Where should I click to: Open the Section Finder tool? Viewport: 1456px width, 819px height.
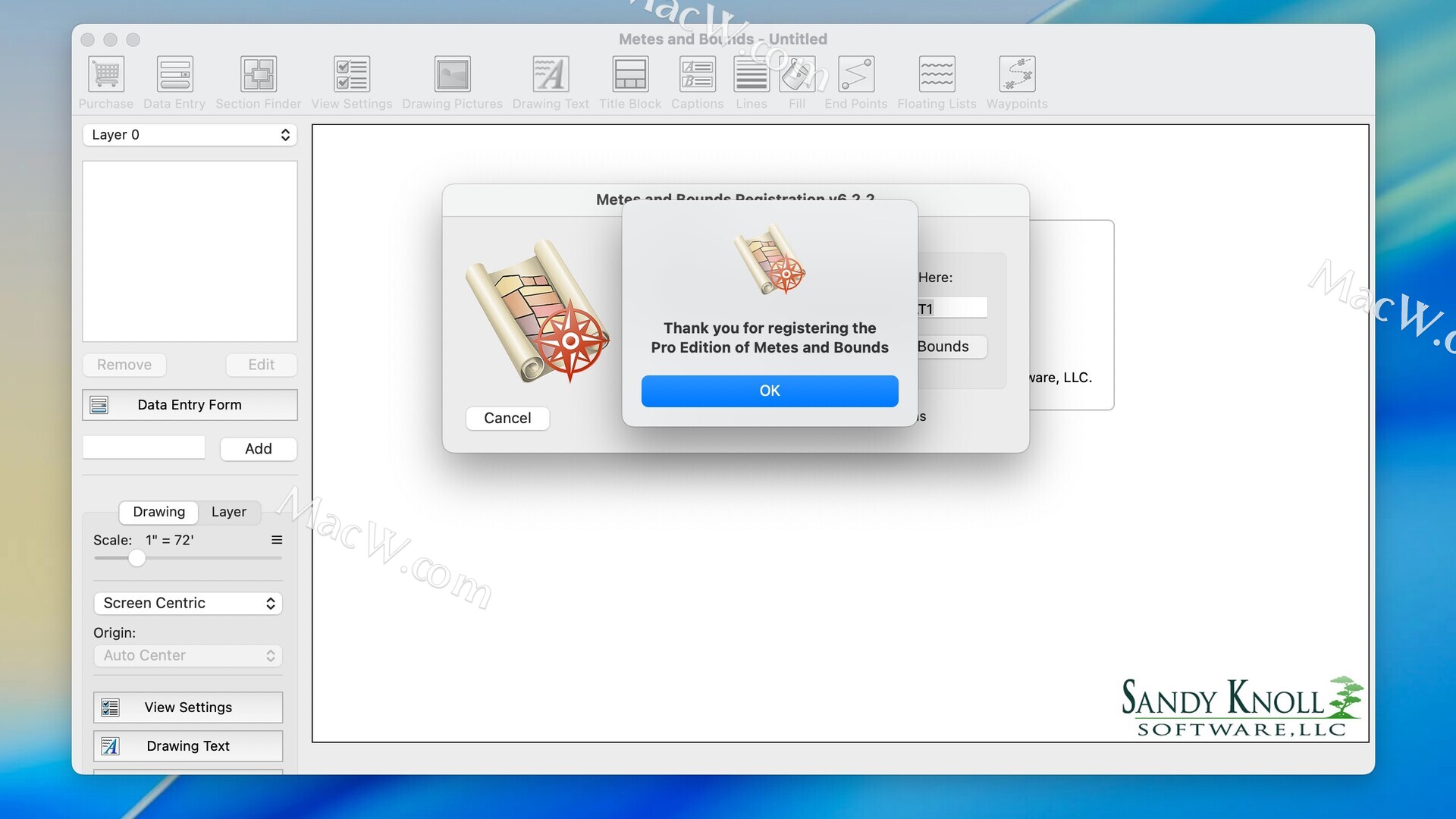tap(258, 74)
